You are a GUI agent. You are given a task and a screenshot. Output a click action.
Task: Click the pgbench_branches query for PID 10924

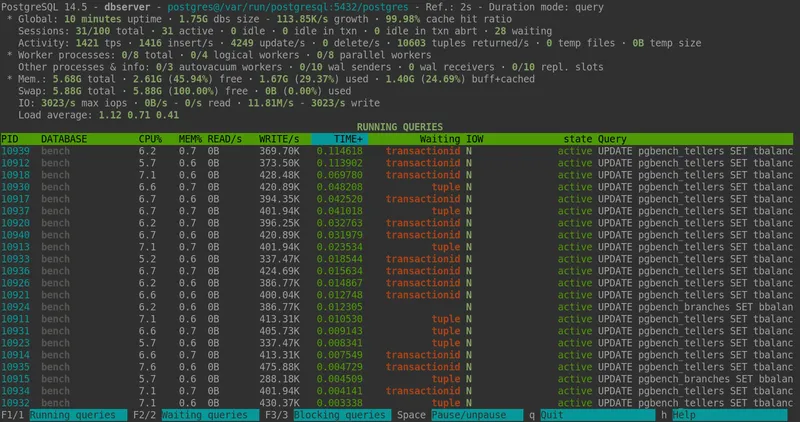coord(695,307)
